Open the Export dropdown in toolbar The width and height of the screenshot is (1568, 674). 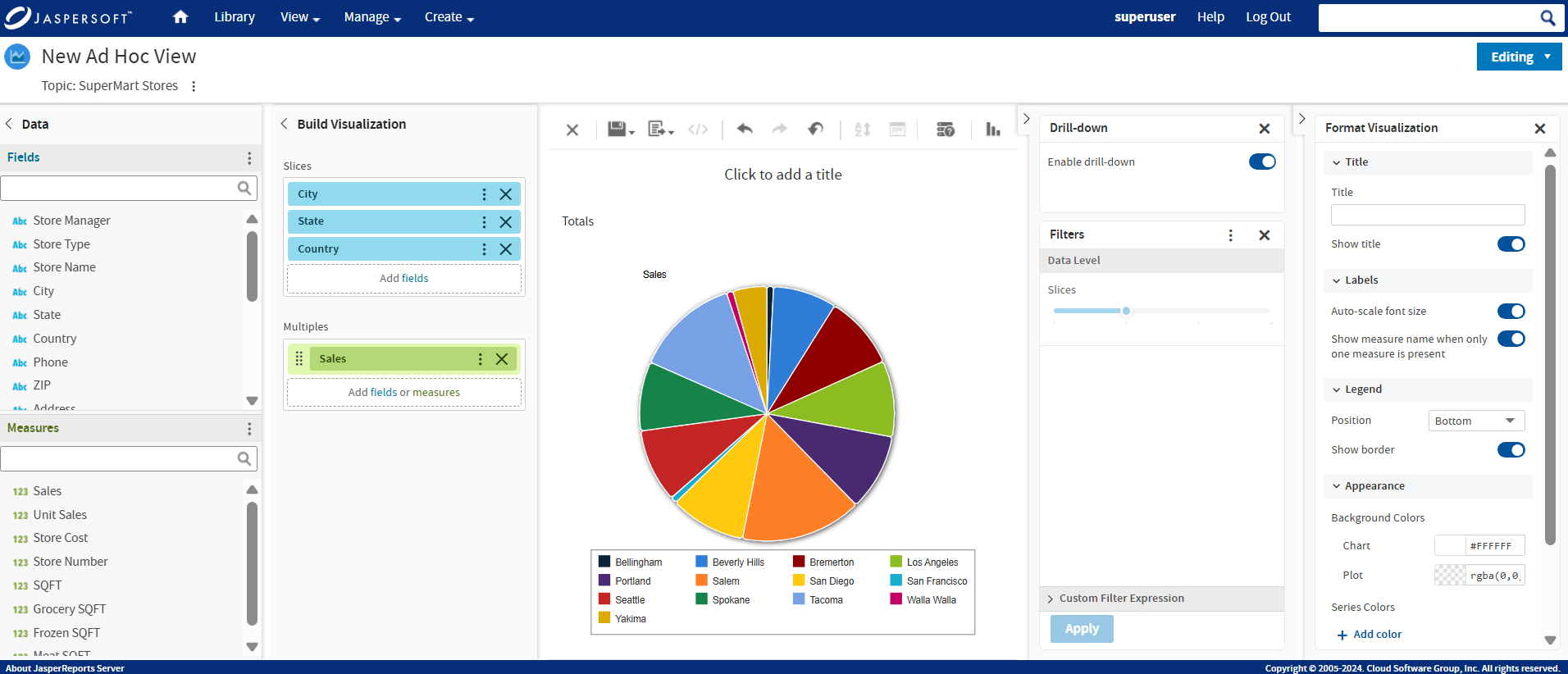pyautogui.click(x=661, y=130)
